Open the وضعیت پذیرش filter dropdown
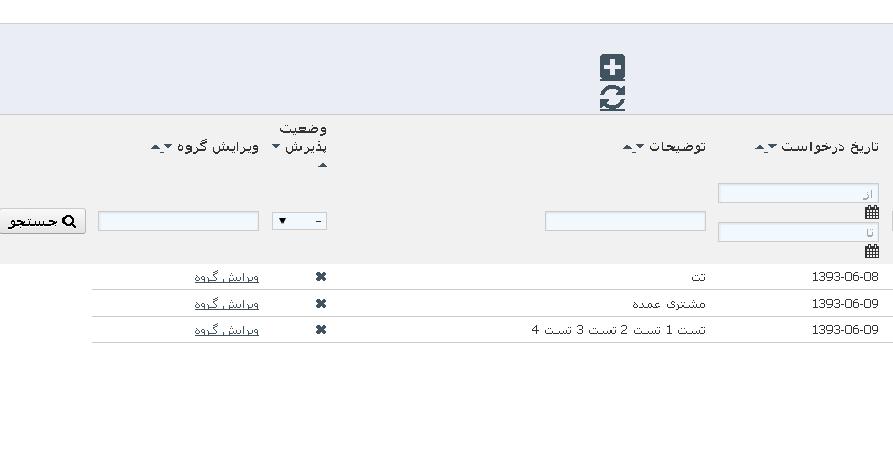 pyautogui.click(x=299, y=221)
